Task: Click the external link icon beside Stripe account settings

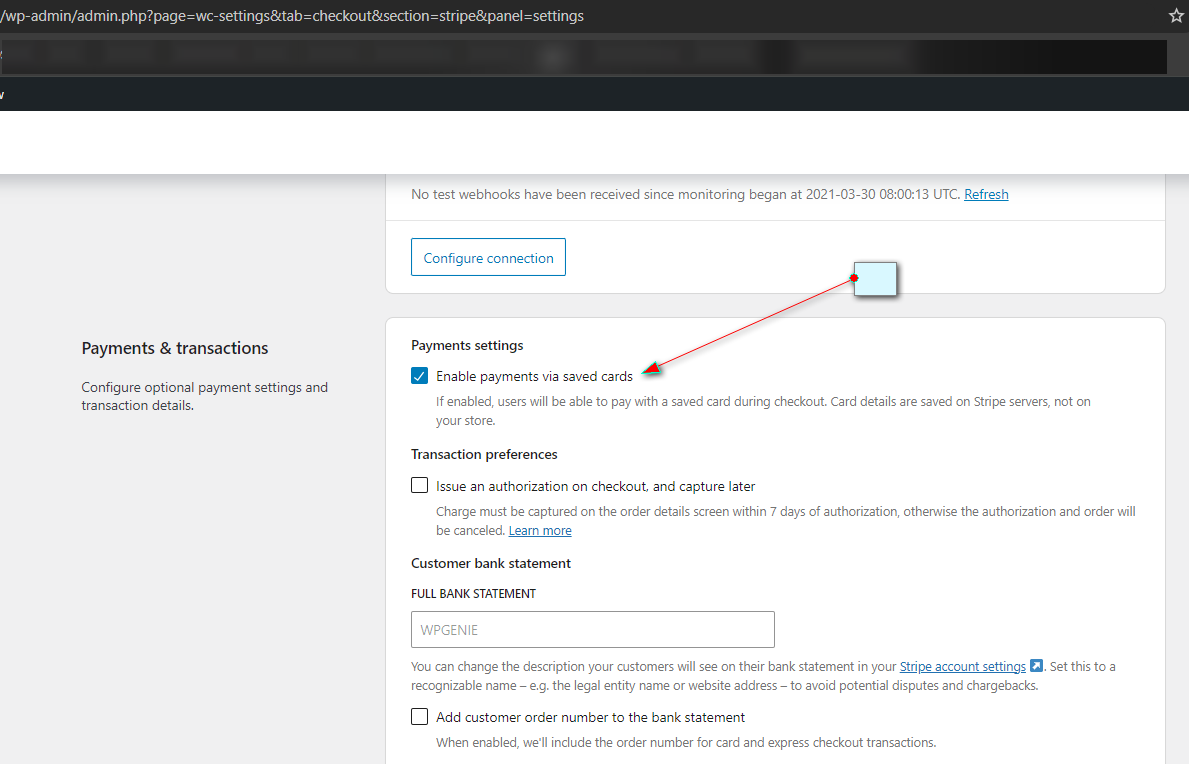Action: coord(1036,666)
